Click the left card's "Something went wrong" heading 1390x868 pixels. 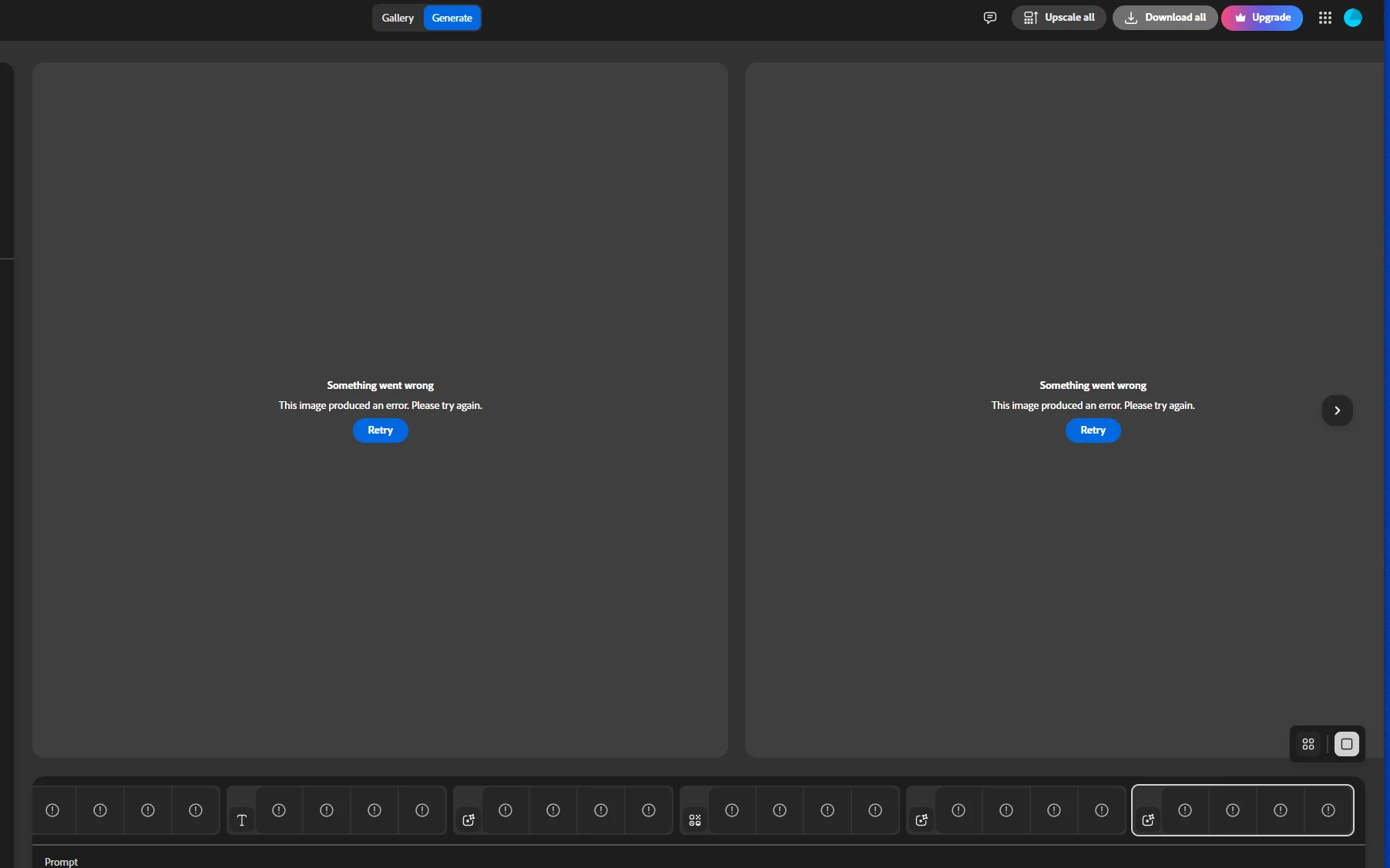point(381,386)
